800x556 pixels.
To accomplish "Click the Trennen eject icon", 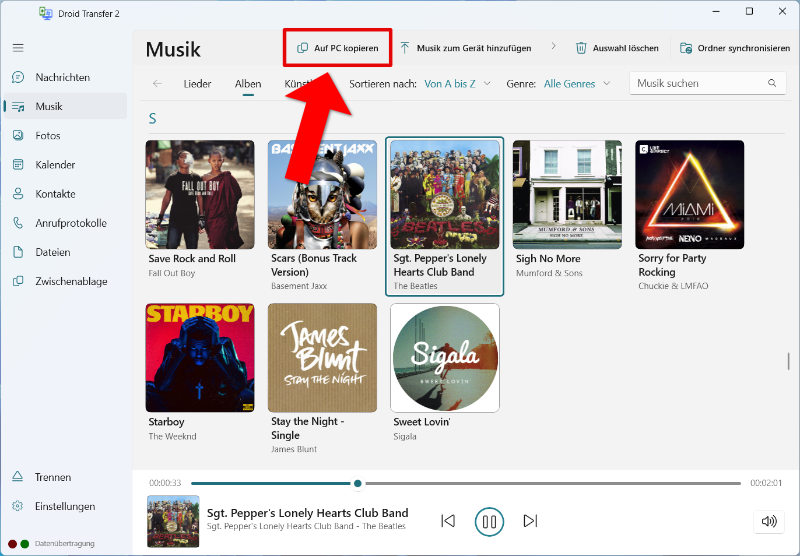I will click(17, 476).
